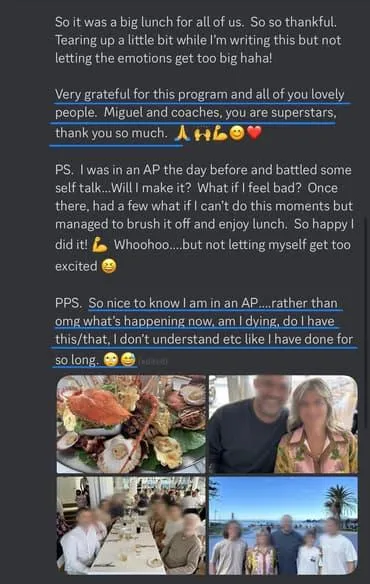
Task: Click the red heart emoji
Action: [254, 133]
